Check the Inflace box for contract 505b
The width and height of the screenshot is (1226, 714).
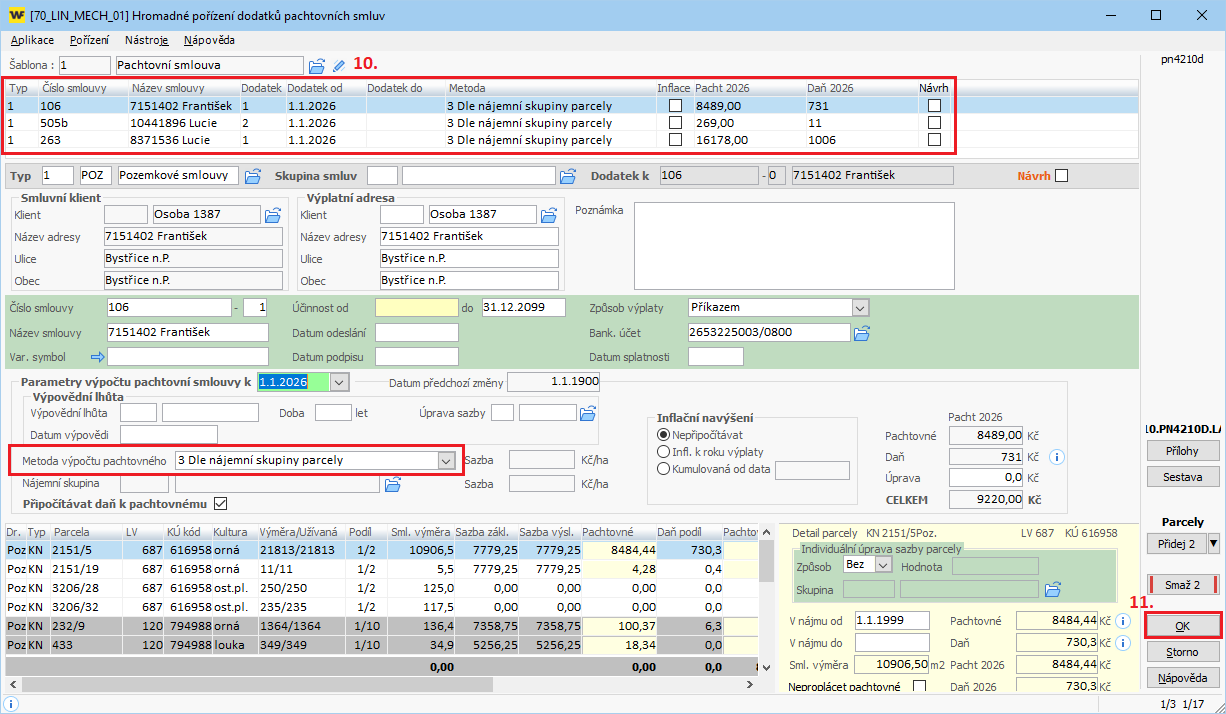[x=676, y=123]
